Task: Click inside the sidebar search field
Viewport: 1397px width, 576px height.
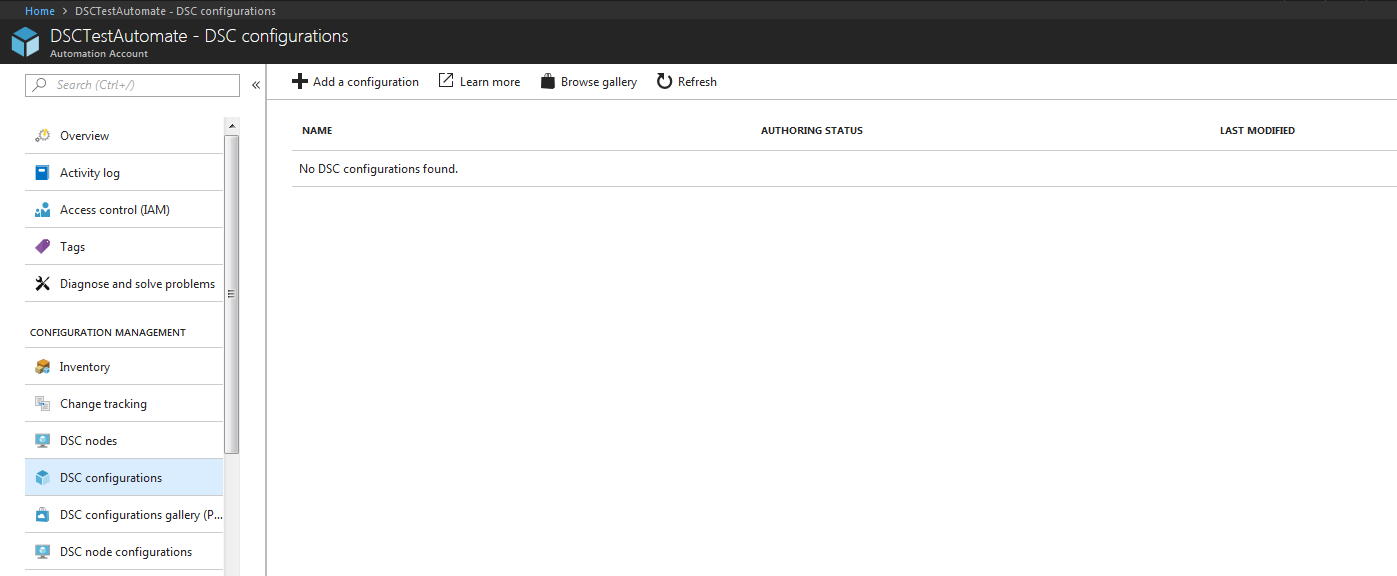Action: 132,85
